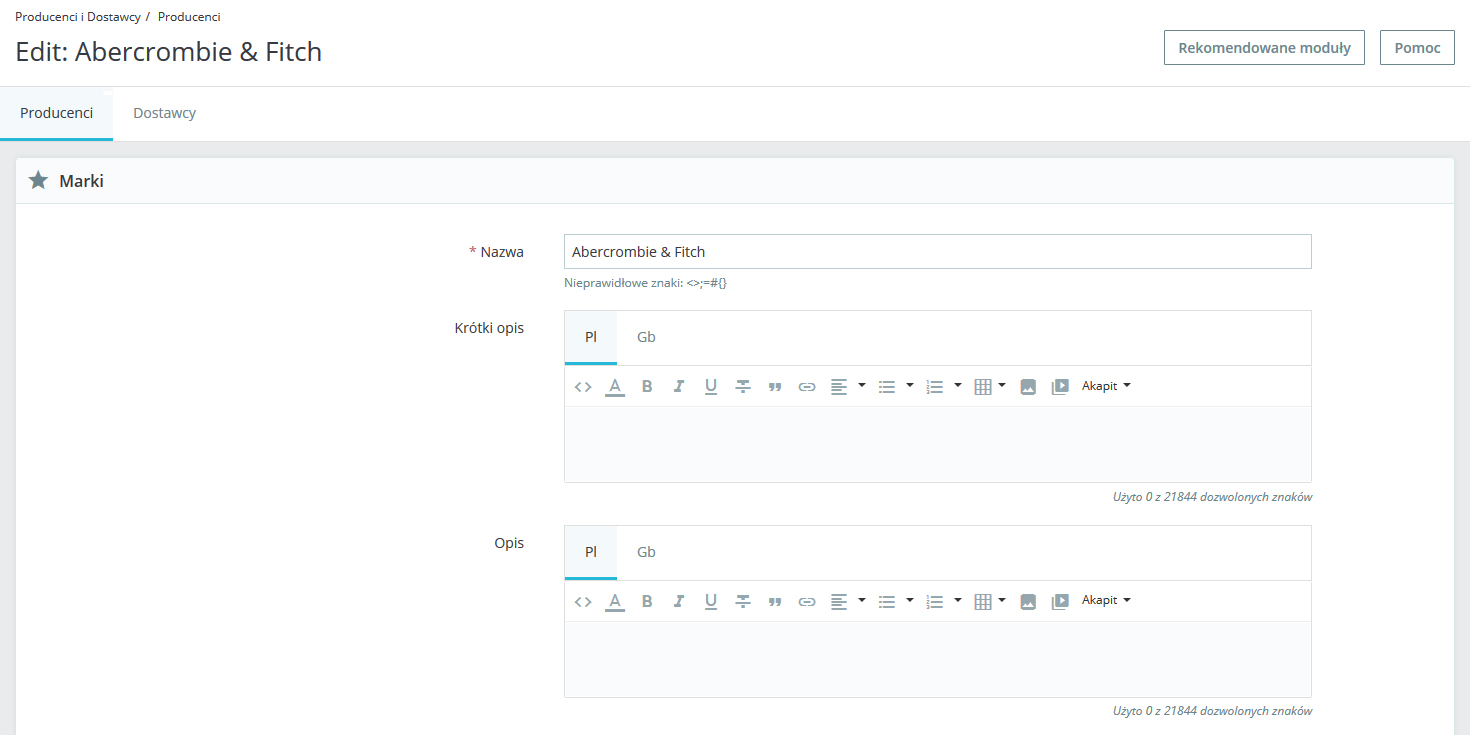Open Akapit format dropdown in Krótki opis editor
This screenshot has height=735, width=1470.
1106,386
